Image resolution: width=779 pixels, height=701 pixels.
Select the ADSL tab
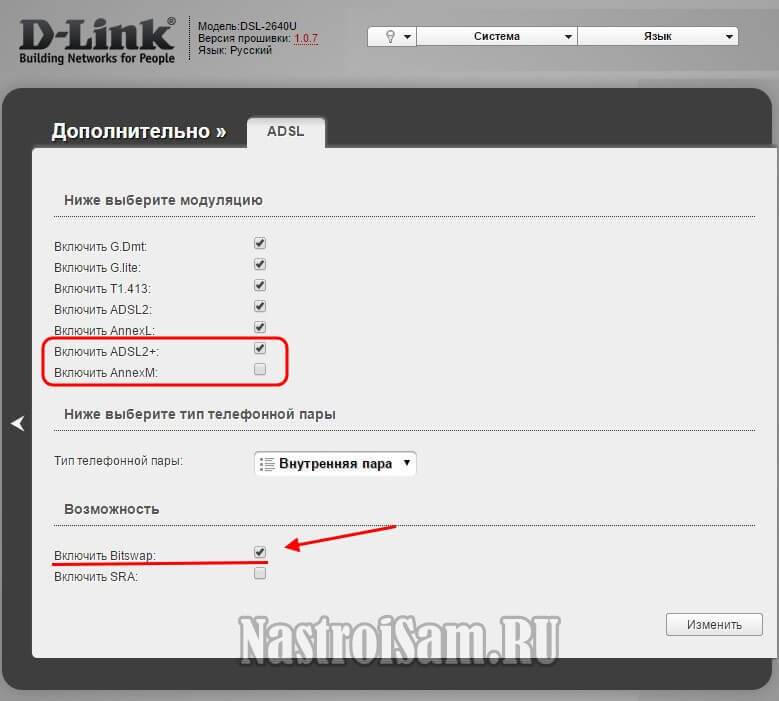click(286, 132)
